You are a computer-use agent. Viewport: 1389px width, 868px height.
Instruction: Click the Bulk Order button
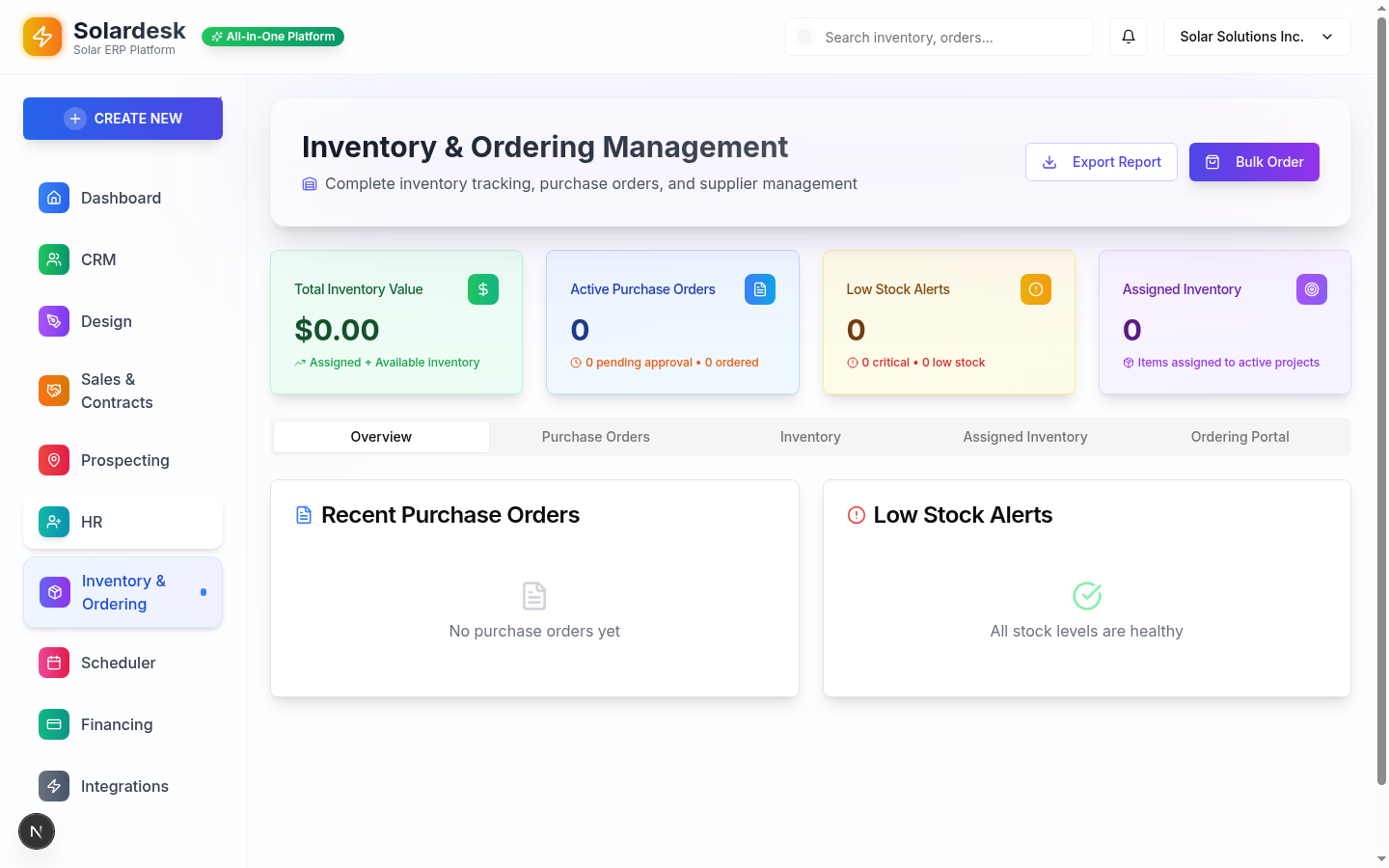pyautogui.click(x=1254, y=161)
